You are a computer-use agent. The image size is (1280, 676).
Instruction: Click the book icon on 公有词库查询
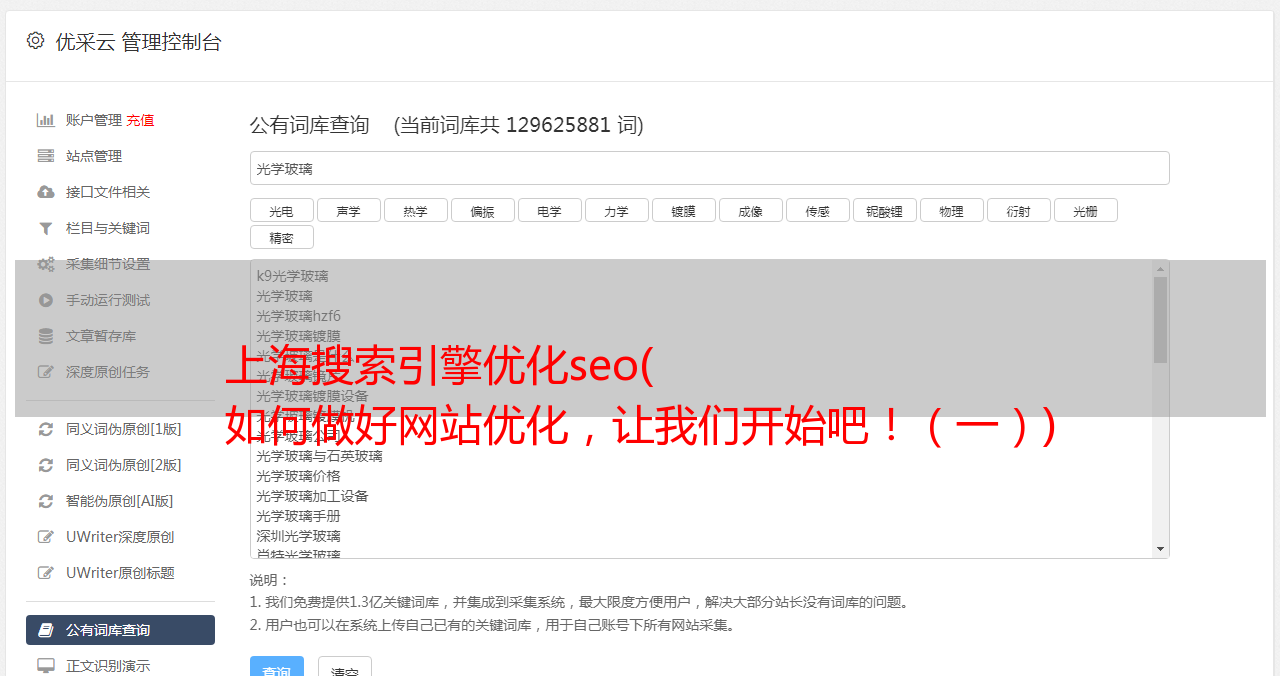(46, 630)
